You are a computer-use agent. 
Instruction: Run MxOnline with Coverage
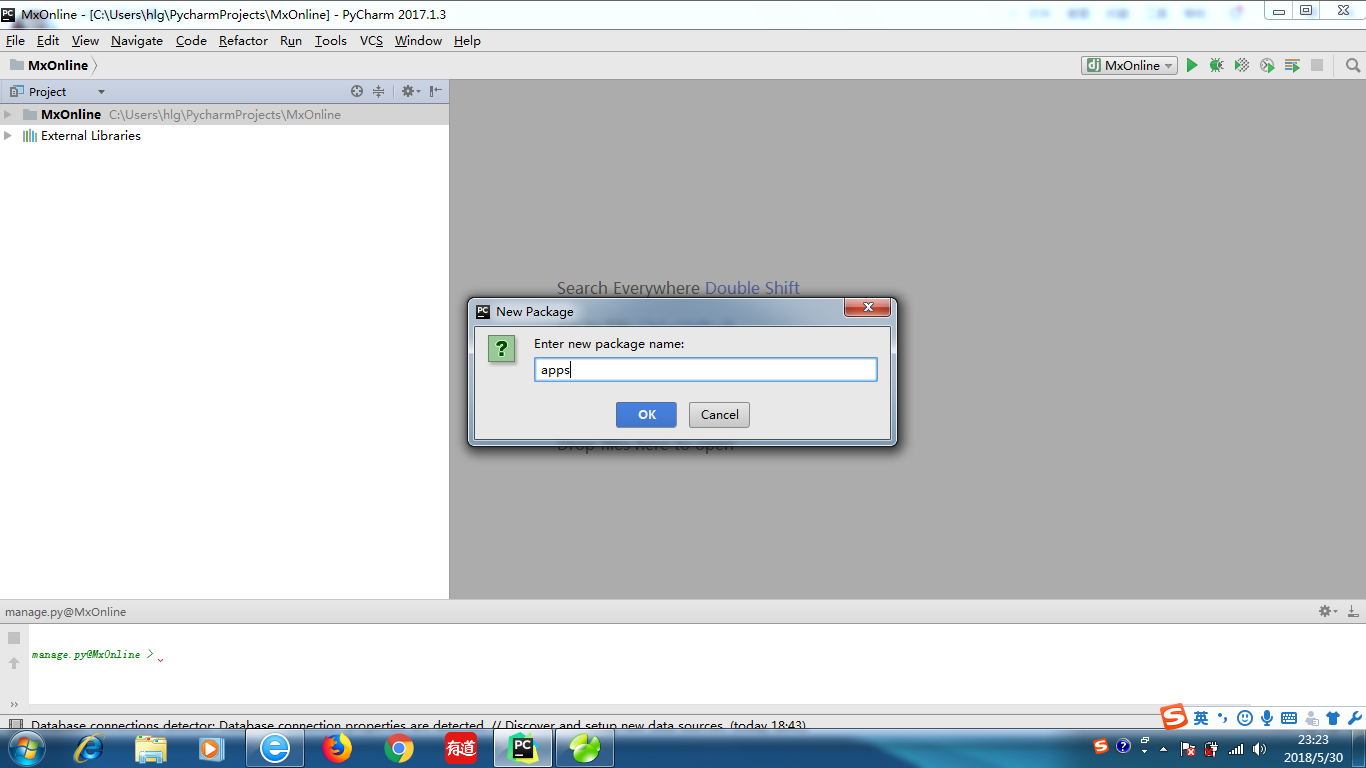click(x=1241, y=65)
